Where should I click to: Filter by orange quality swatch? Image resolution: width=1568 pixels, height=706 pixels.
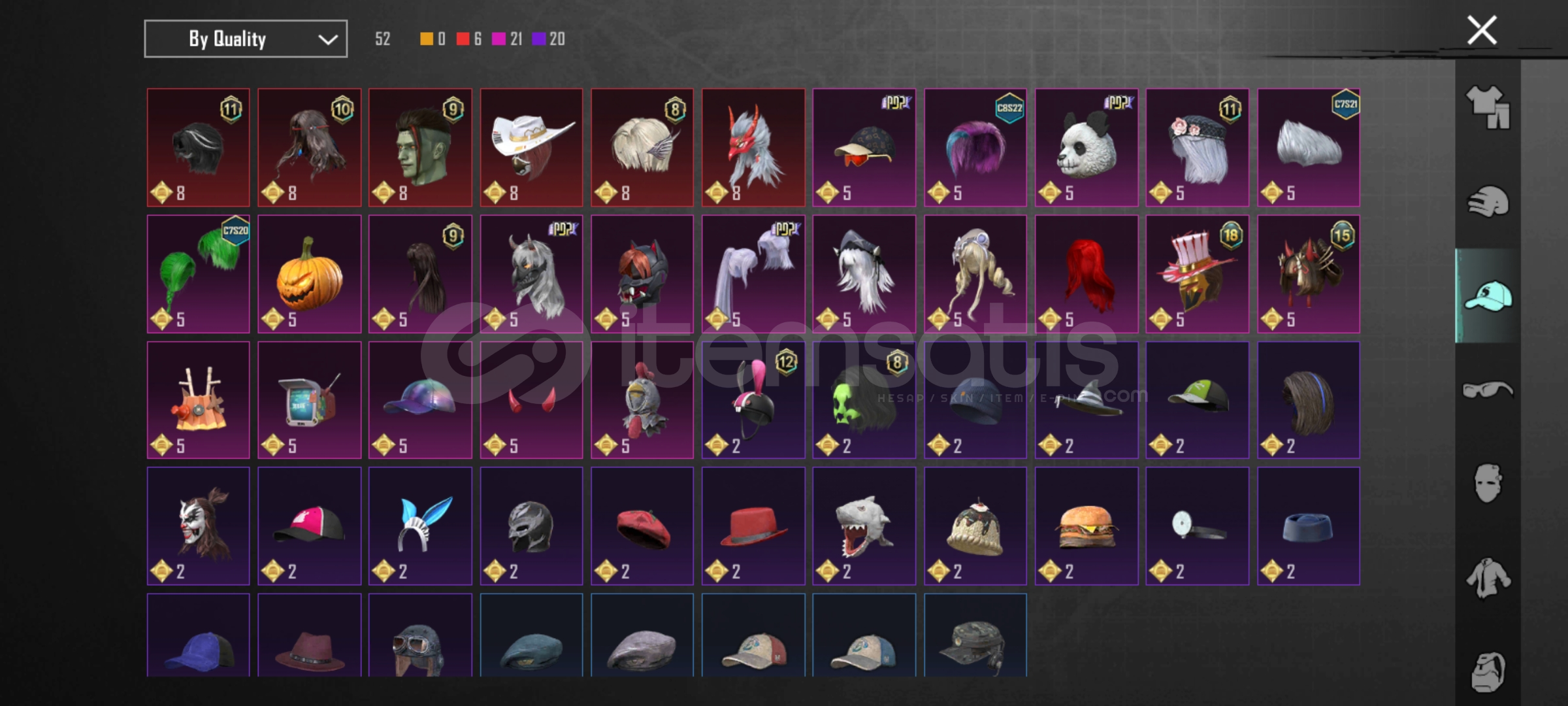(x=426, y=39)
